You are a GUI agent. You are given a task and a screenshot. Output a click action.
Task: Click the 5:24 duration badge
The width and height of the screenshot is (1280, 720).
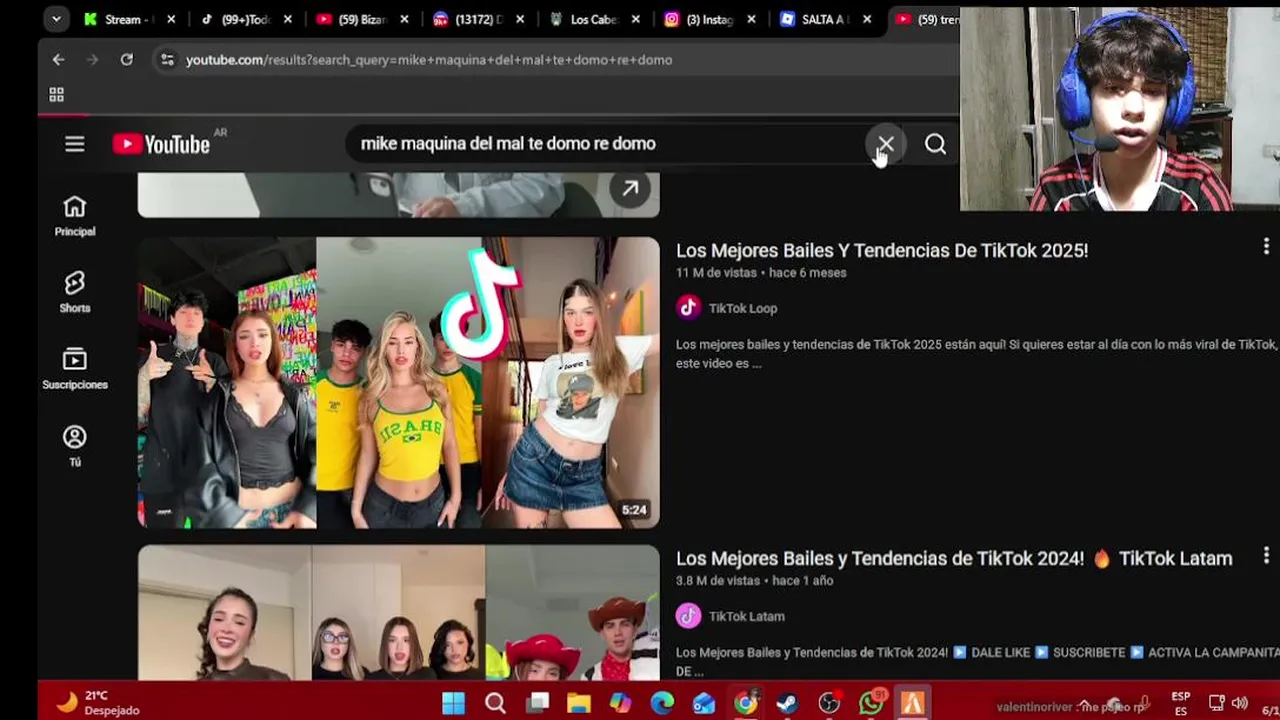tap(634, 510)
